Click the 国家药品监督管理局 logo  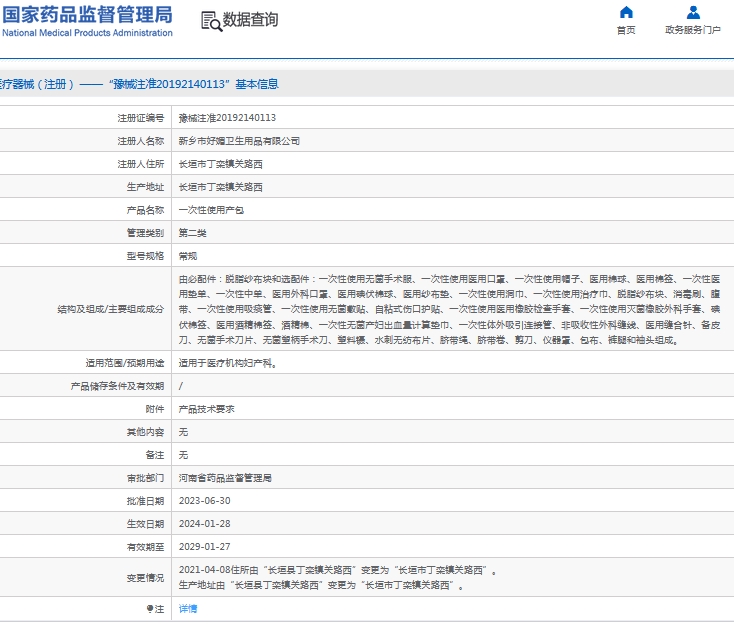click(x=86, y=14)
